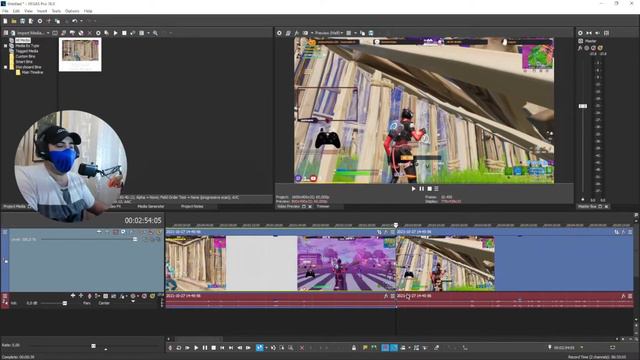Viewport: 640px width, 360px height.
Task: Select the Tagged Media bin
Action: 27,51
